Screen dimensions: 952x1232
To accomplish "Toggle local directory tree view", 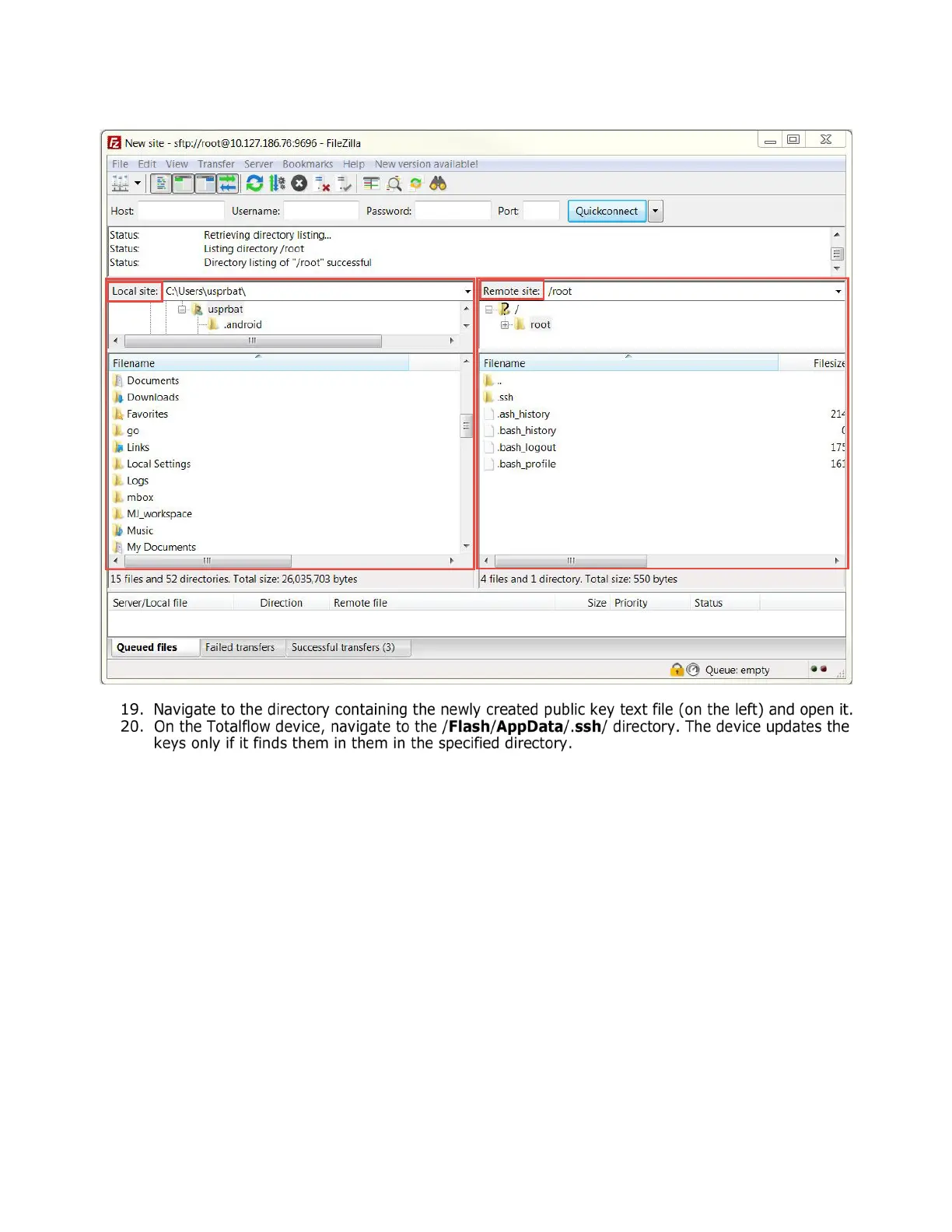I will tap(183, 184).
